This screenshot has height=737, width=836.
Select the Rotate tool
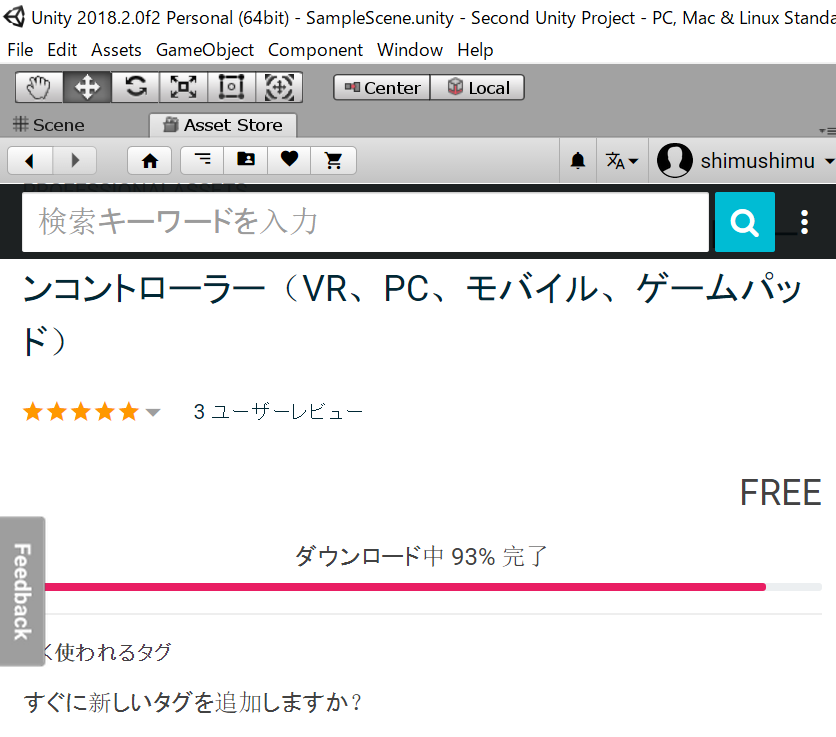[x=135, y=88]
